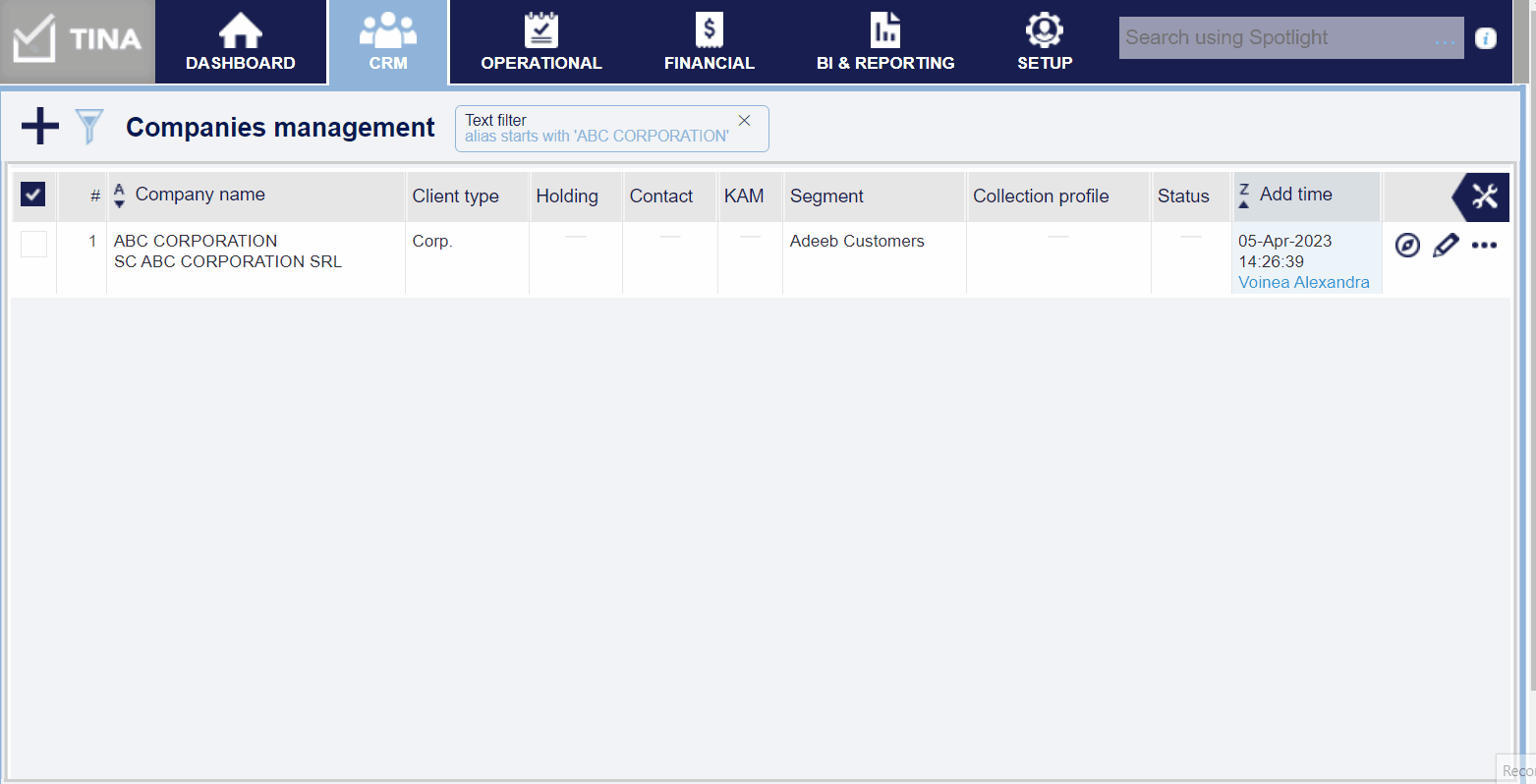Click the Spotlight search ellipsis
This screenshot has width=1536, height=784.
(x=1444, y=40)
